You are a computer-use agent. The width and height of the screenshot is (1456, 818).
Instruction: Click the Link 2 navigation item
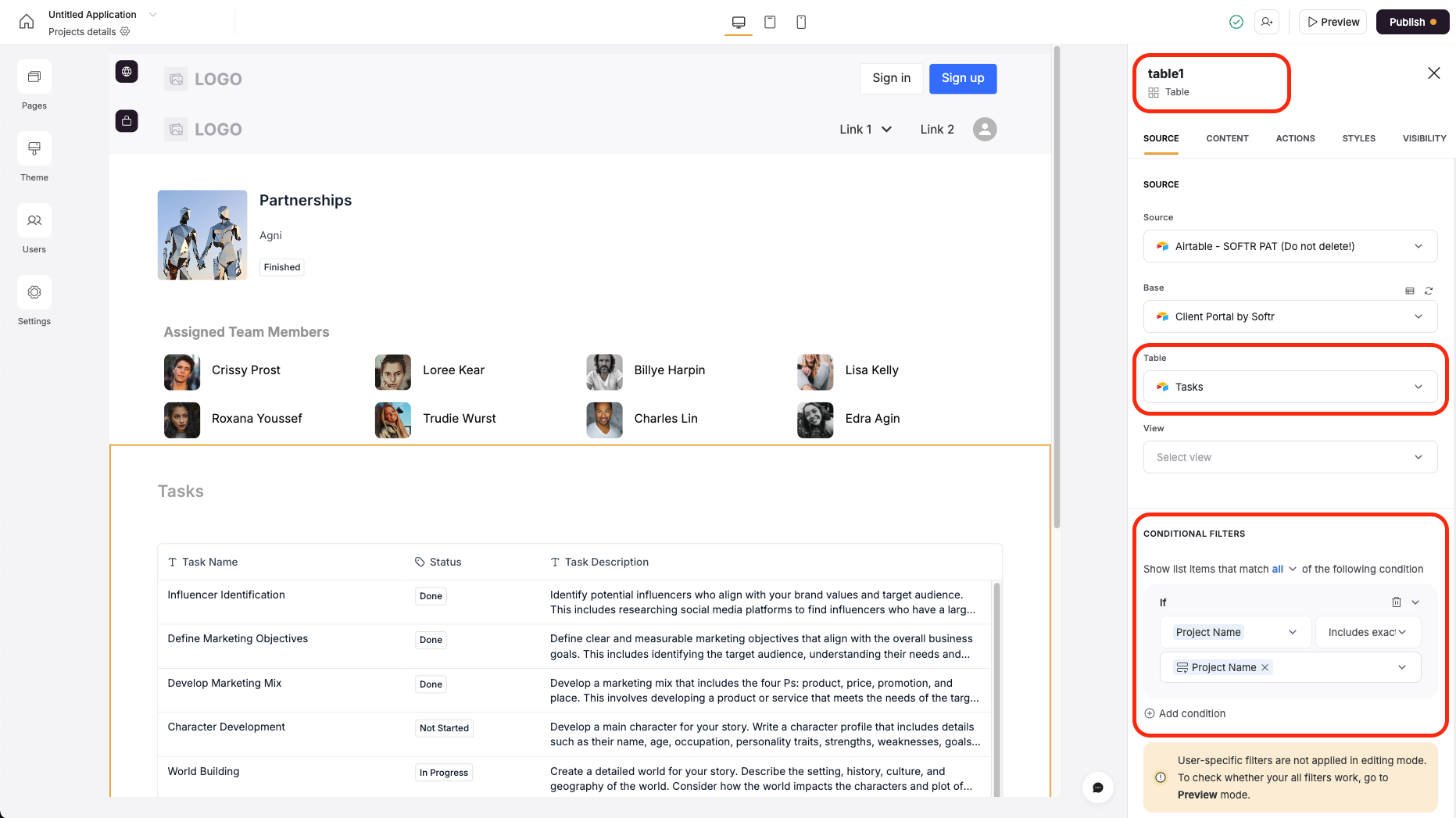937,130
